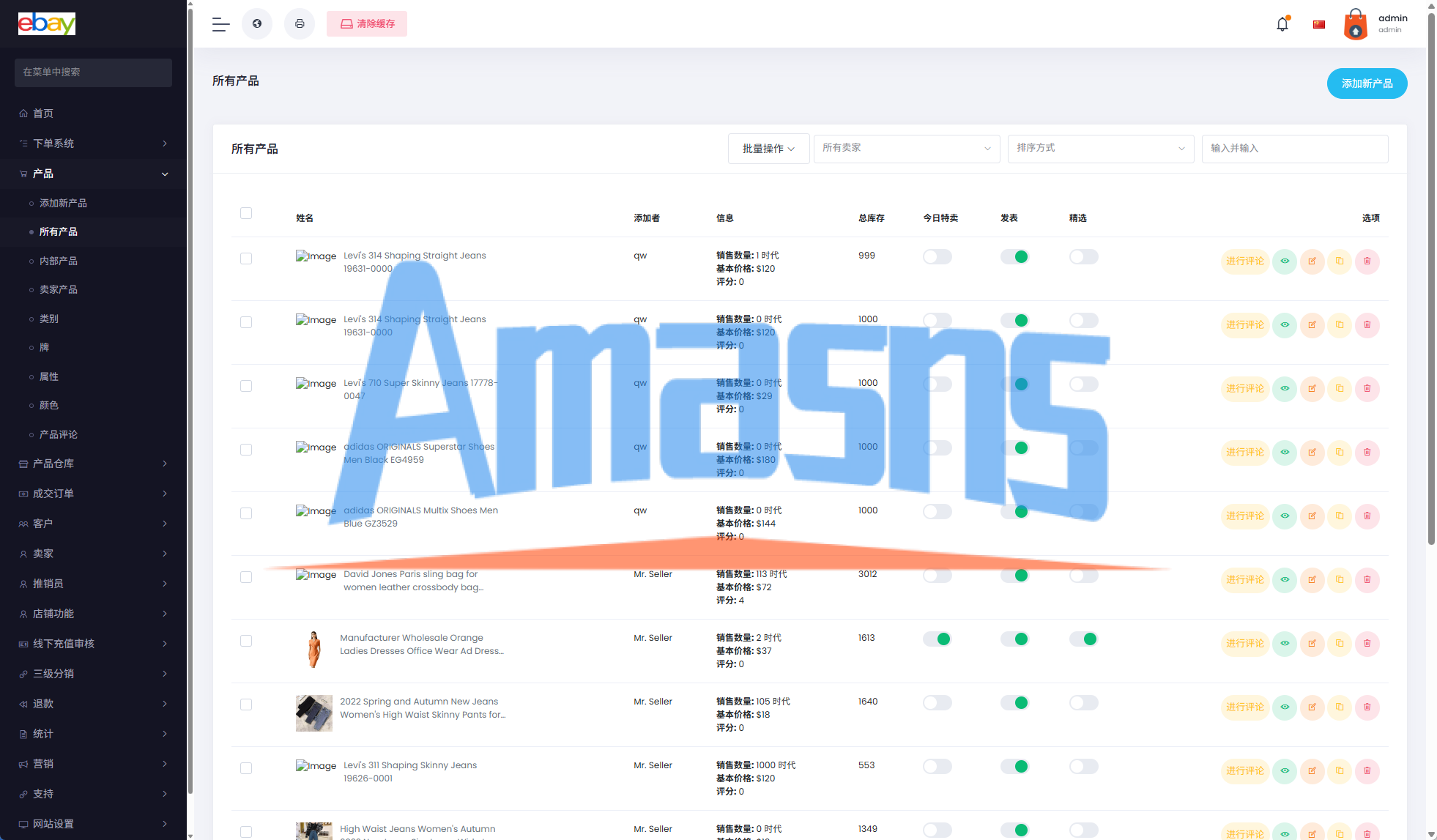Click green view eye icon for David Jones bag

(1285, 580)
